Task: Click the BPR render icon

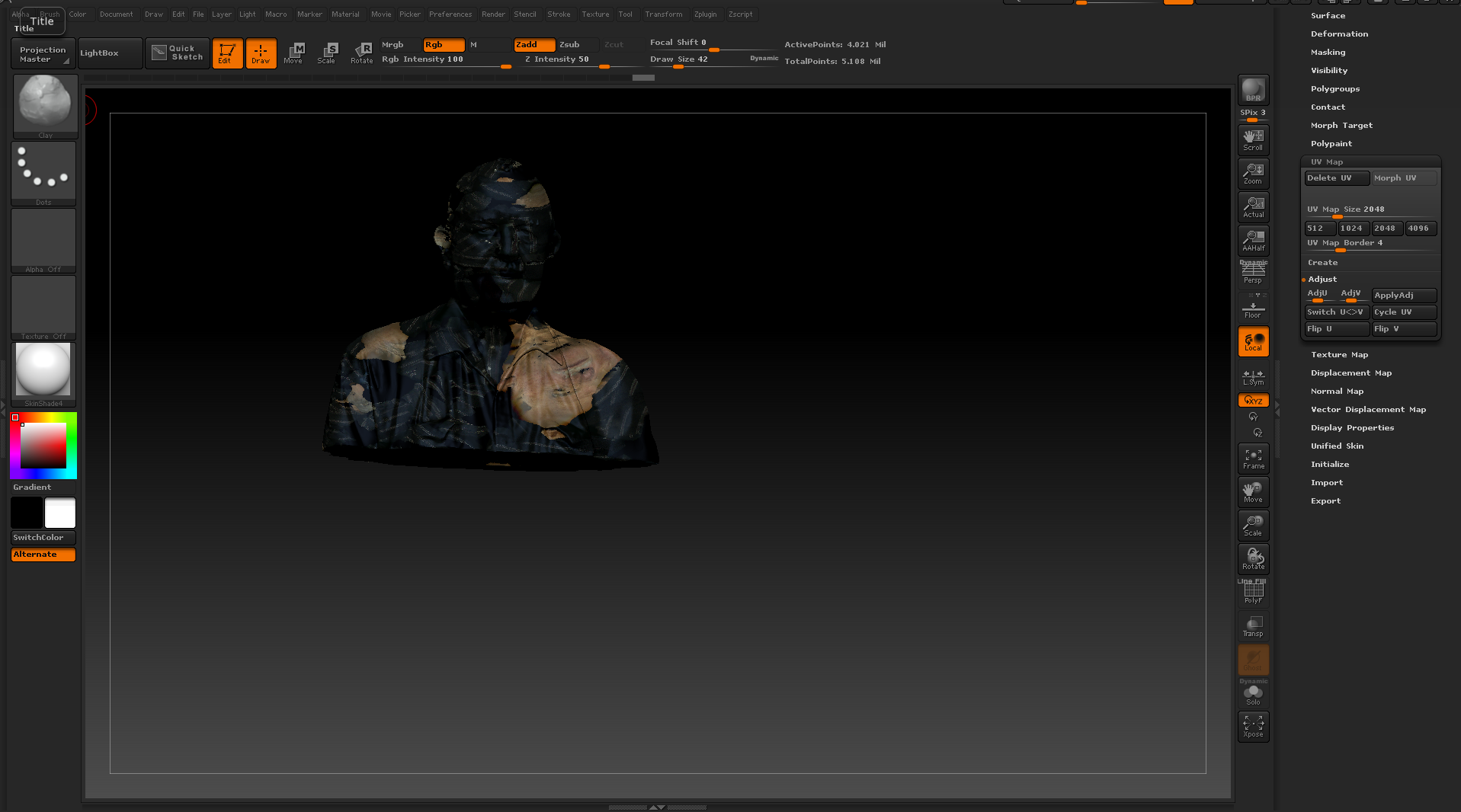Action: tap(1253, 90)
